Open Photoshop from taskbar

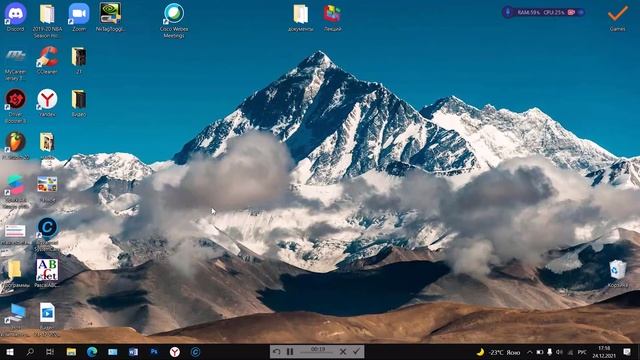[154, 352]
